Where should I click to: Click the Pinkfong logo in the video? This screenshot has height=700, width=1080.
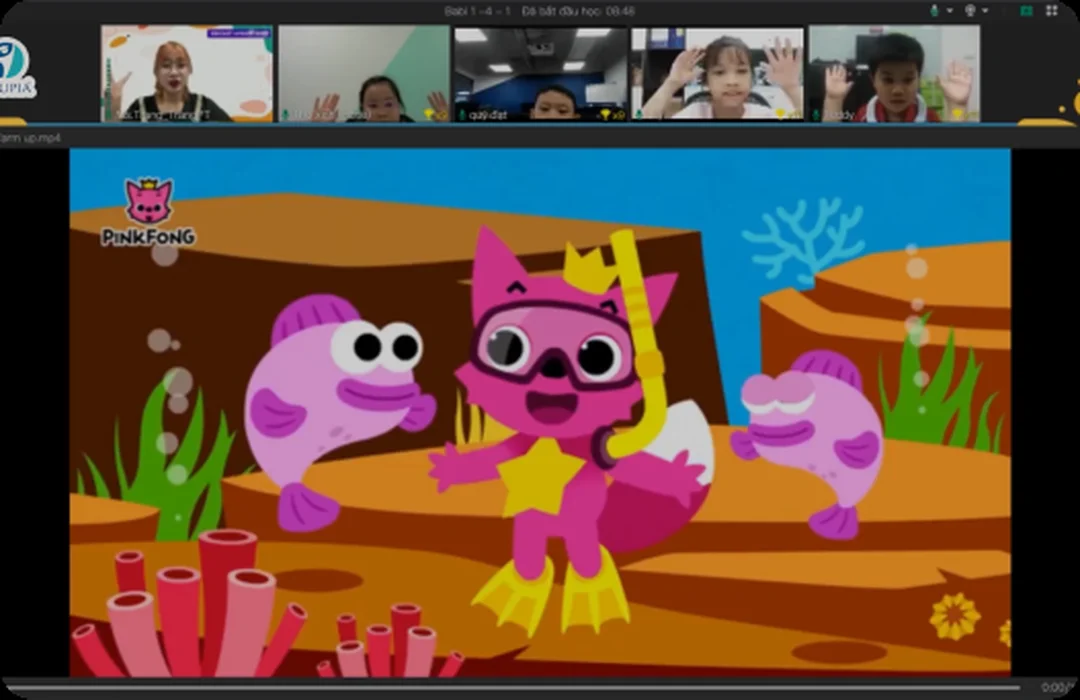click(x=148, y=212)
